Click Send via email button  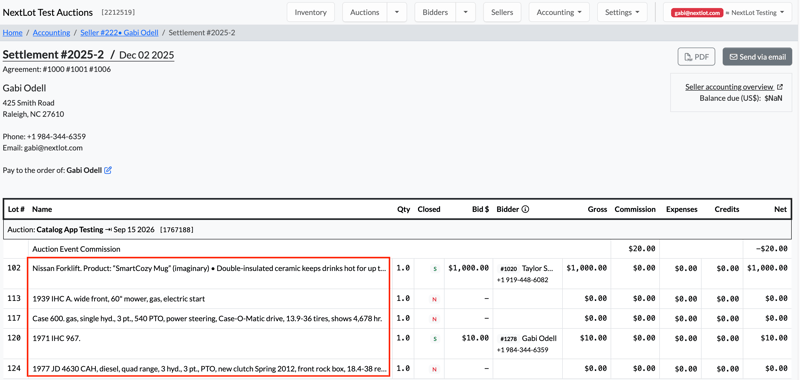(758, 57)
